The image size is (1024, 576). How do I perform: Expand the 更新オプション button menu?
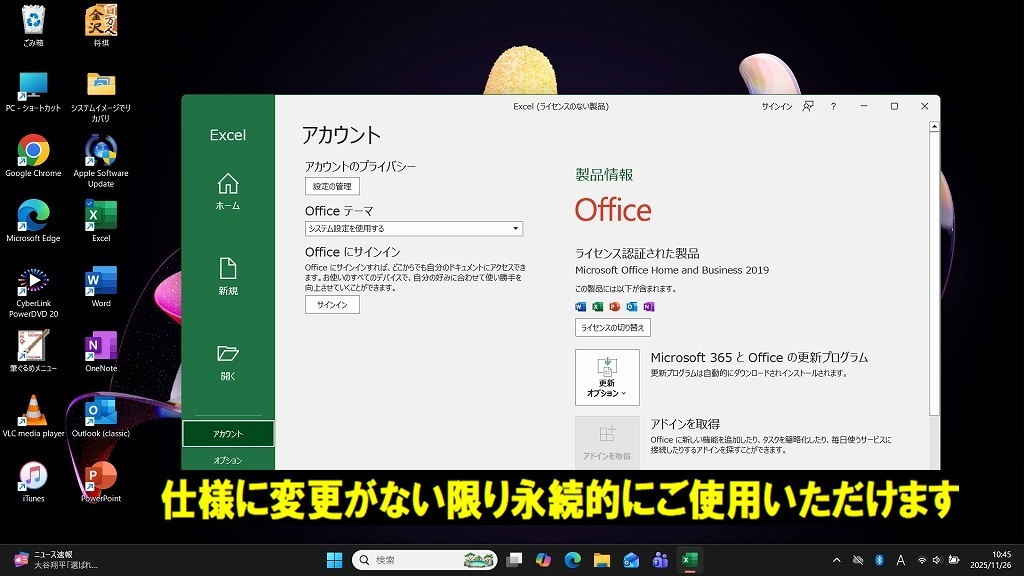point(607,377)
